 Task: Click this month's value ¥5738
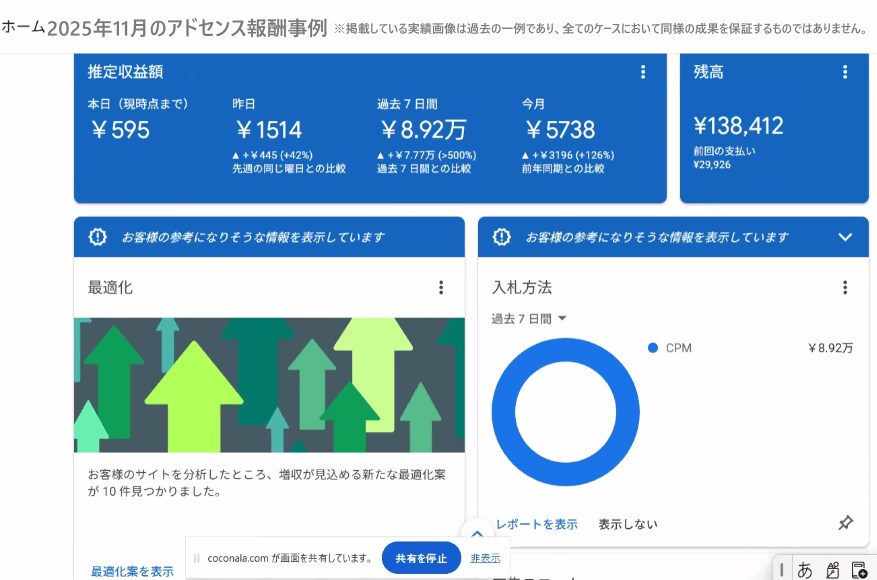pyautogui.click(x=560, y=130)
